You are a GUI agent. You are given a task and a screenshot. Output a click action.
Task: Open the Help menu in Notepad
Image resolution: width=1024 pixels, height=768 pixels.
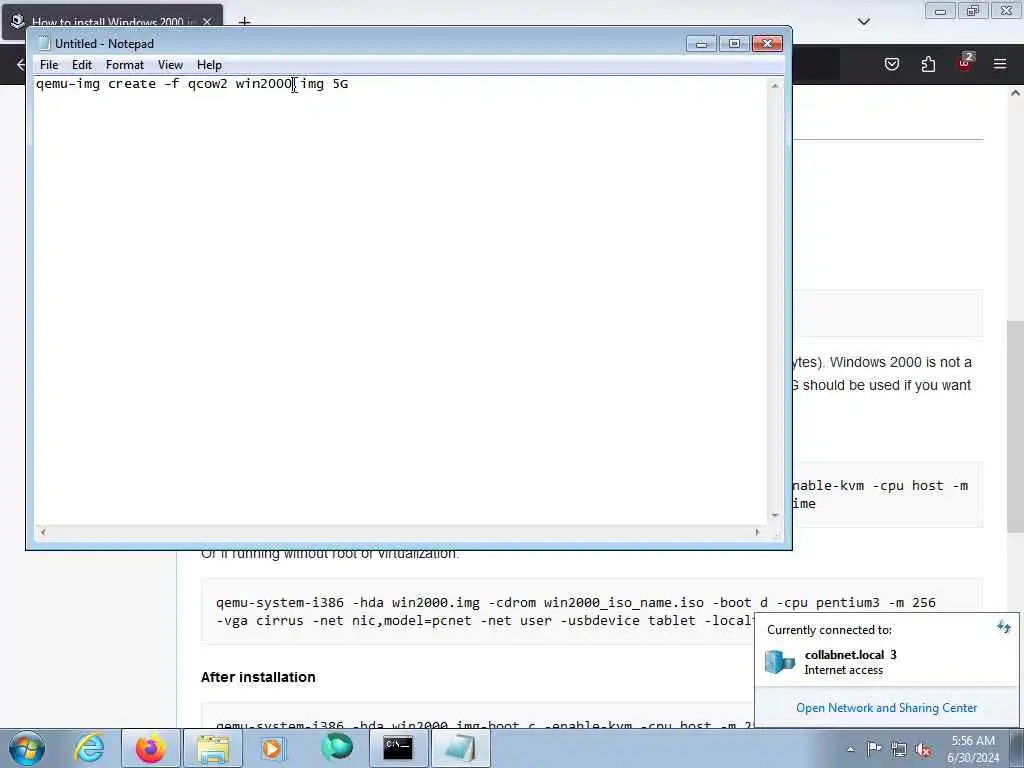[x=209, y=65]
